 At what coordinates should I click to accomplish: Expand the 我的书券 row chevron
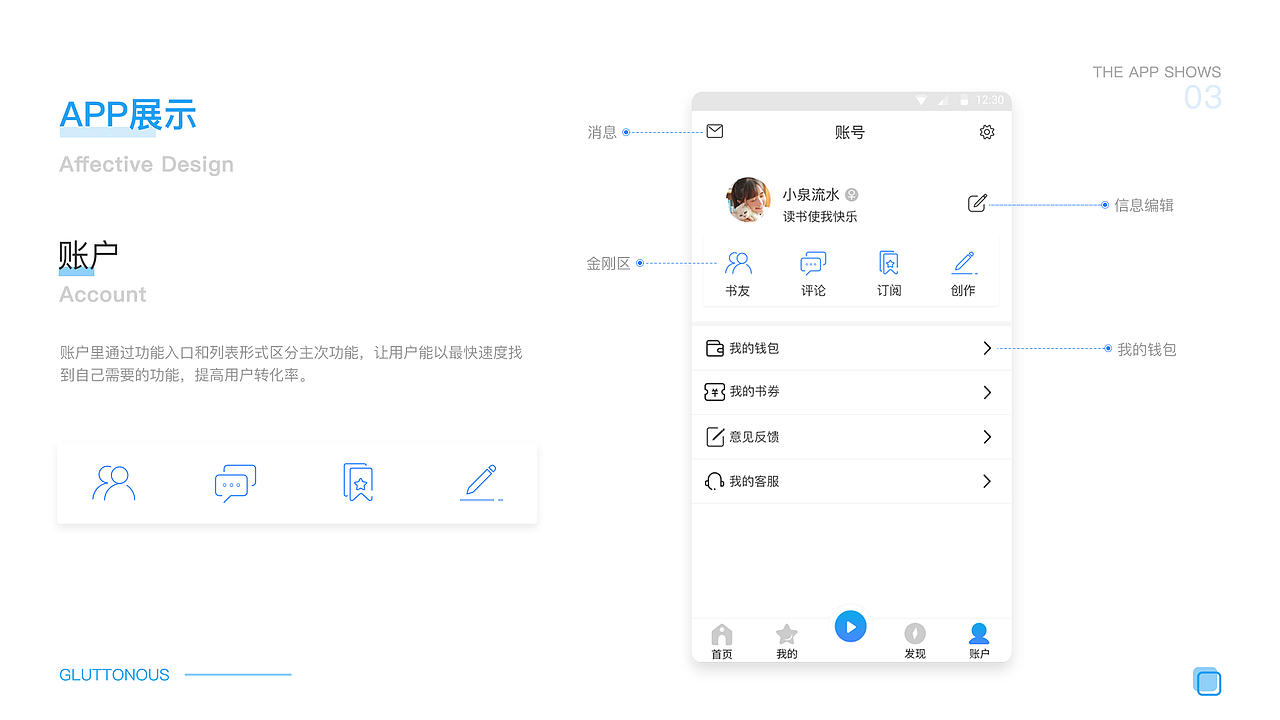coord(987,392)
